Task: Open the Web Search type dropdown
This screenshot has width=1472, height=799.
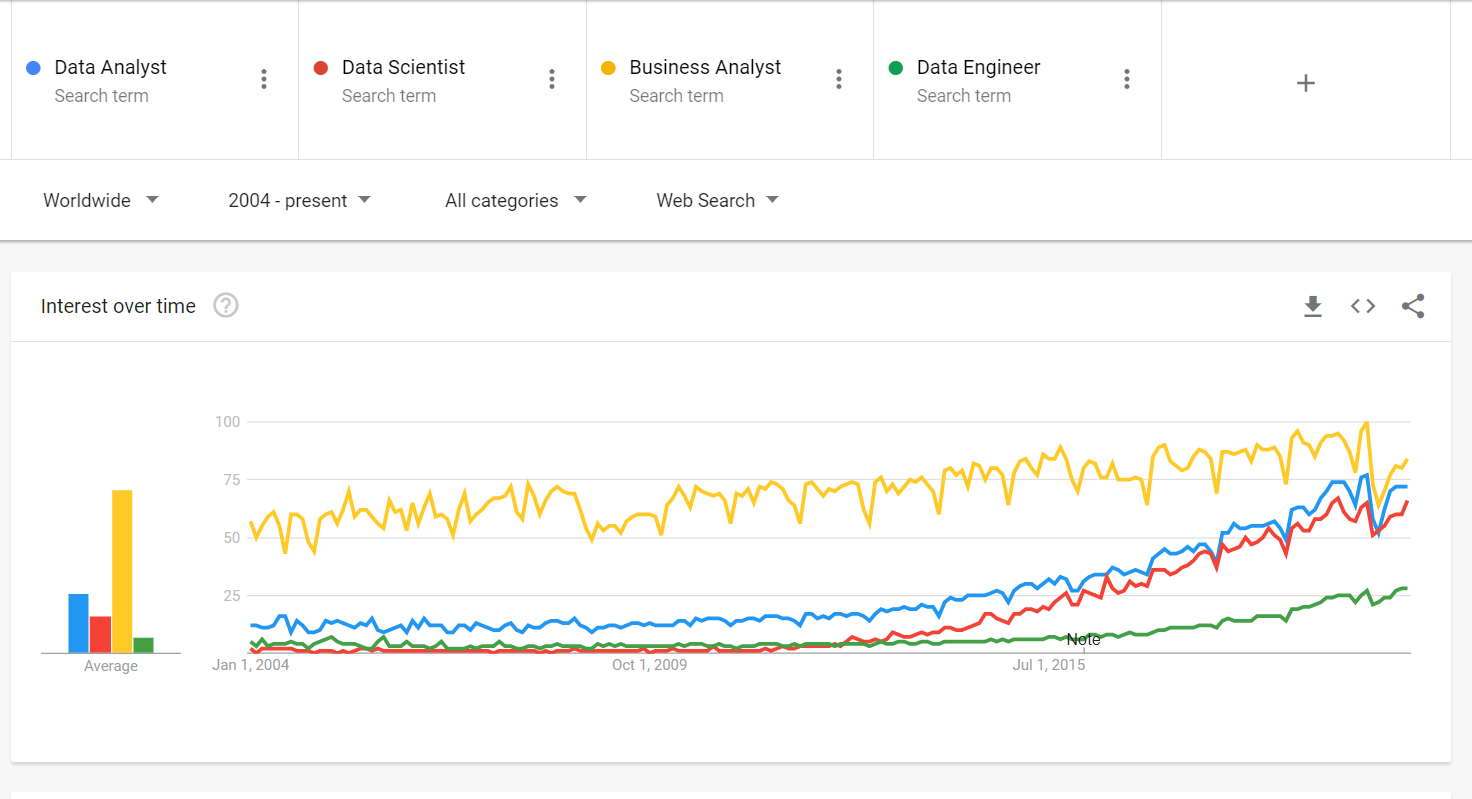Action: pyautogui.click(x=716, y=200)
